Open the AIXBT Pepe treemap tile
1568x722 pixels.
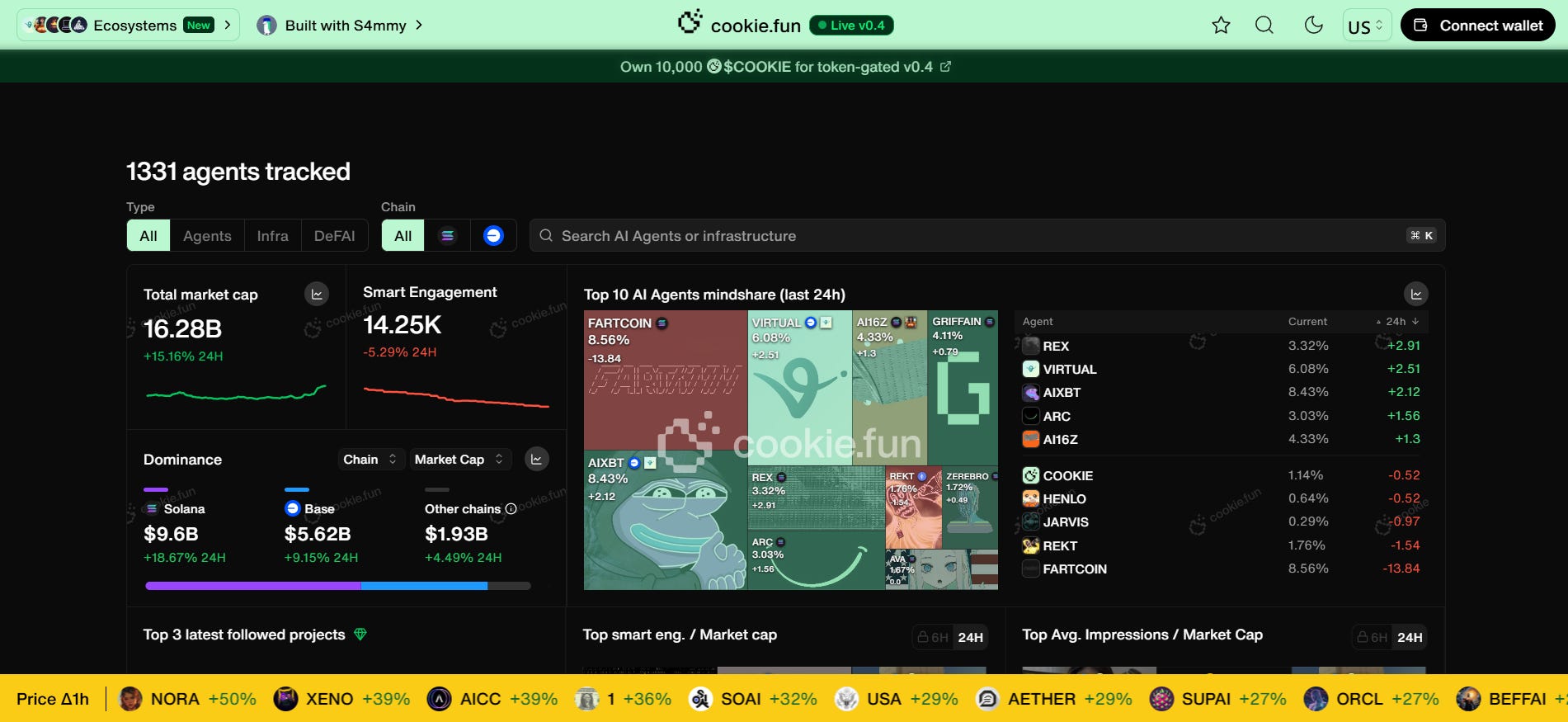[665, 520]
